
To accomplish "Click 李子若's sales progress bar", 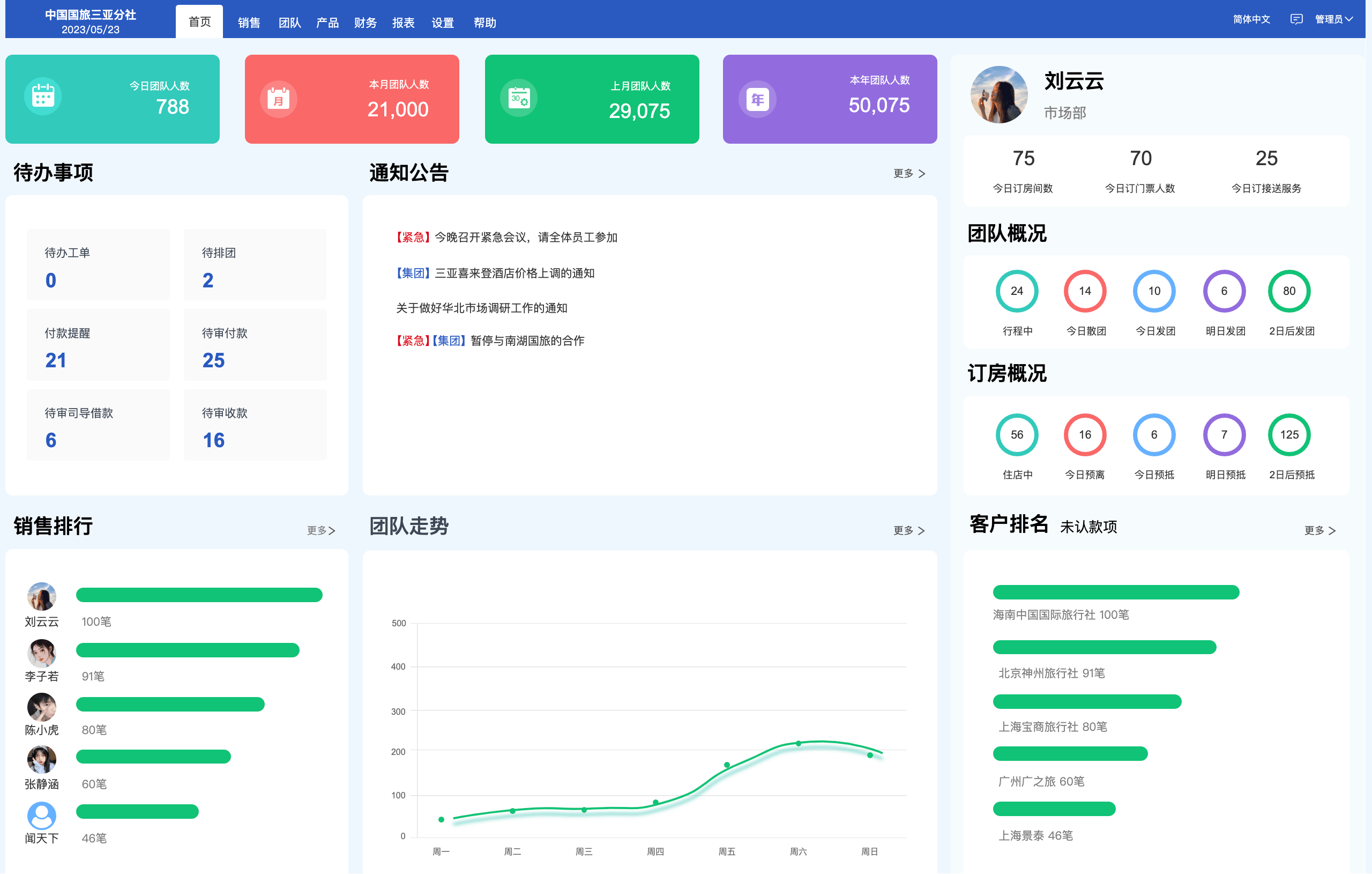I will tap(188, 650).
